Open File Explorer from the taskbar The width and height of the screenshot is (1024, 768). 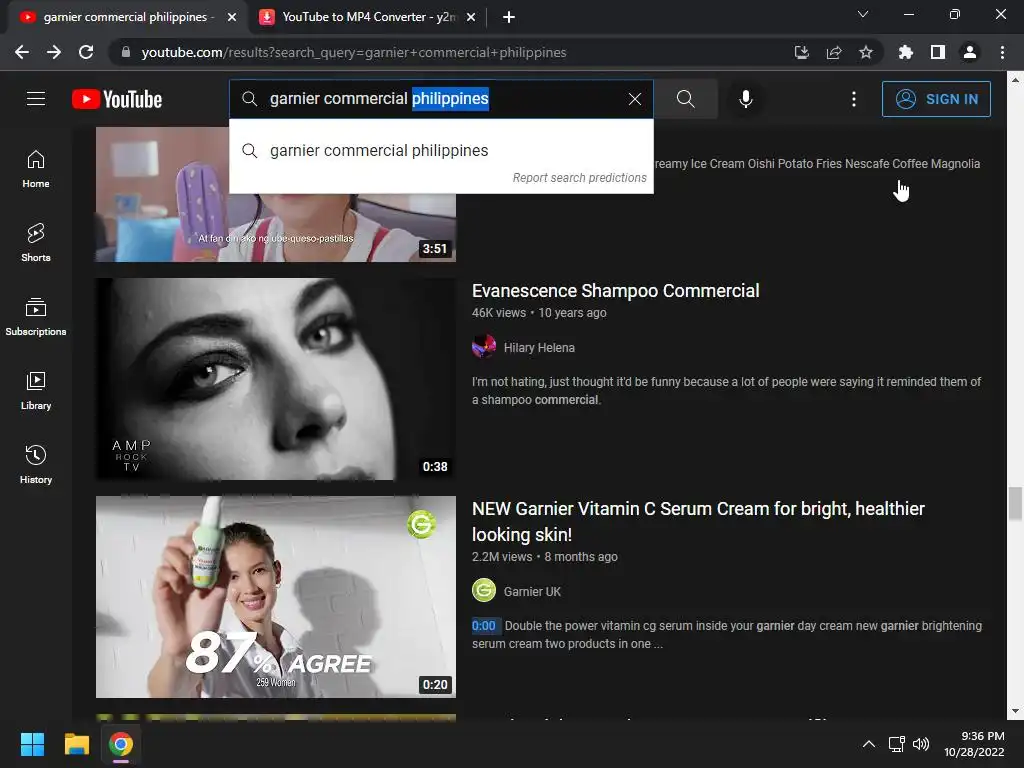76,744
